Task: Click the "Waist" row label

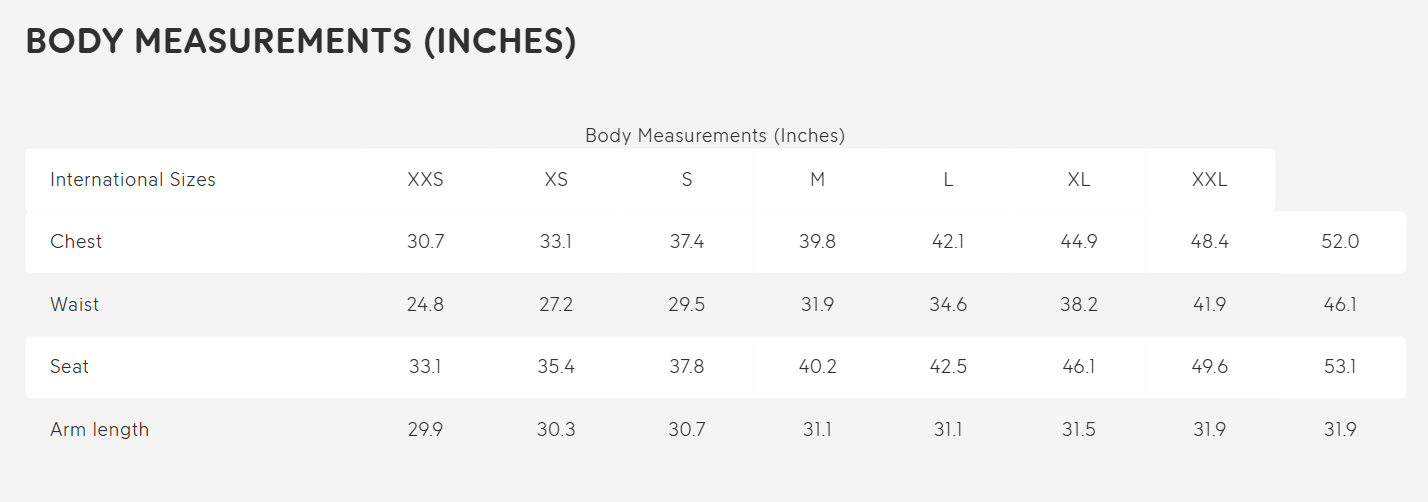Action: click(x=75, y=305)
